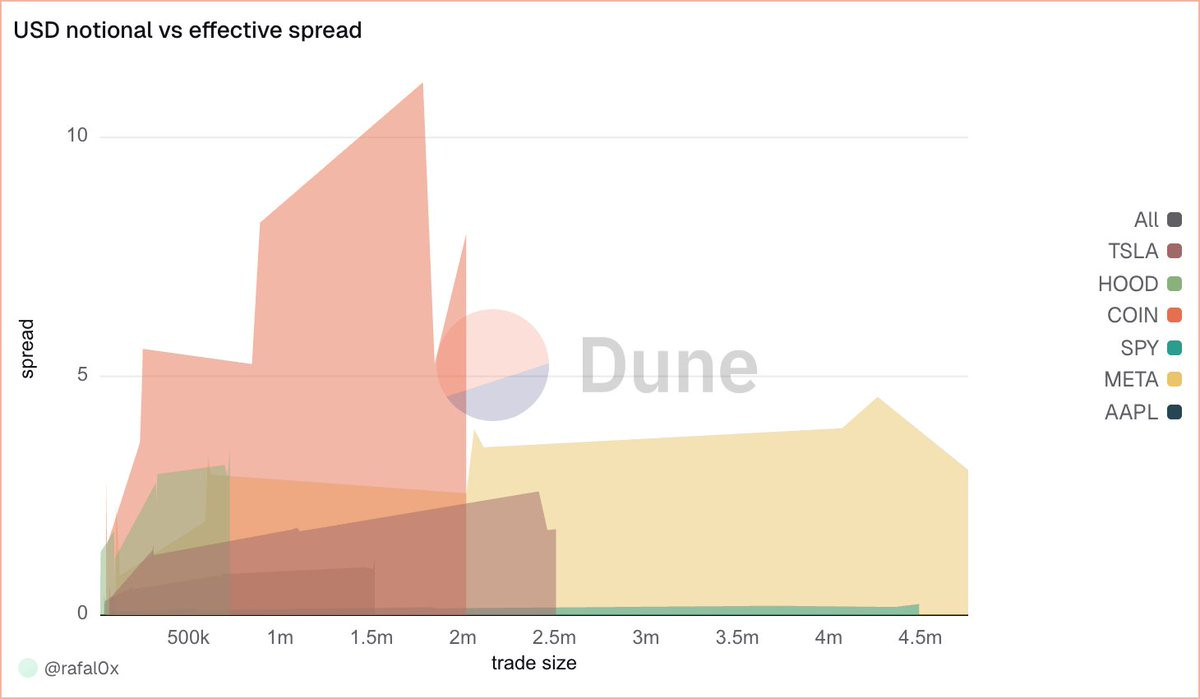Screen dimensions: 1200x699
Task: Click the trade size axis title
Action: coord(534,663)
